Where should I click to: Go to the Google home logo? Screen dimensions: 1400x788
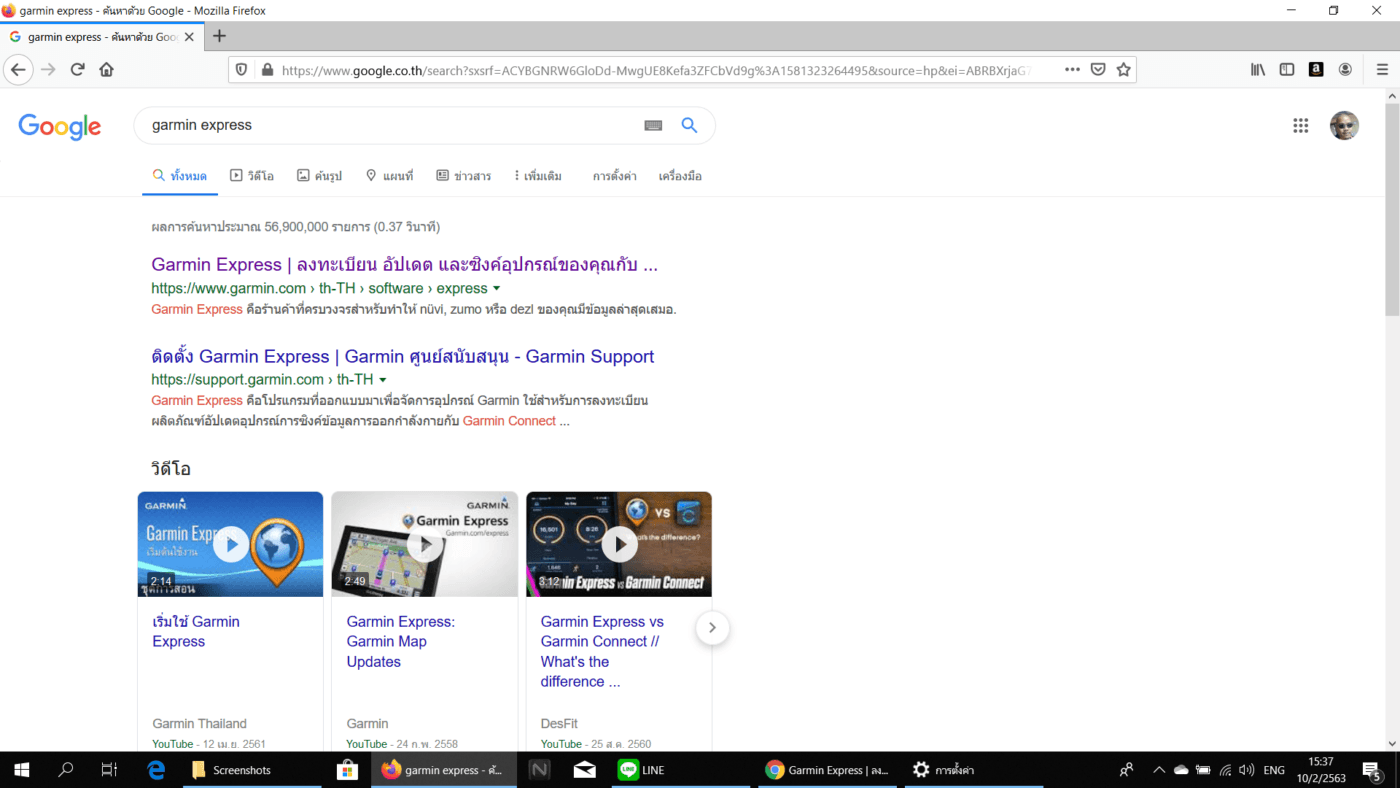pyautogui.click(x=60, y=126)
